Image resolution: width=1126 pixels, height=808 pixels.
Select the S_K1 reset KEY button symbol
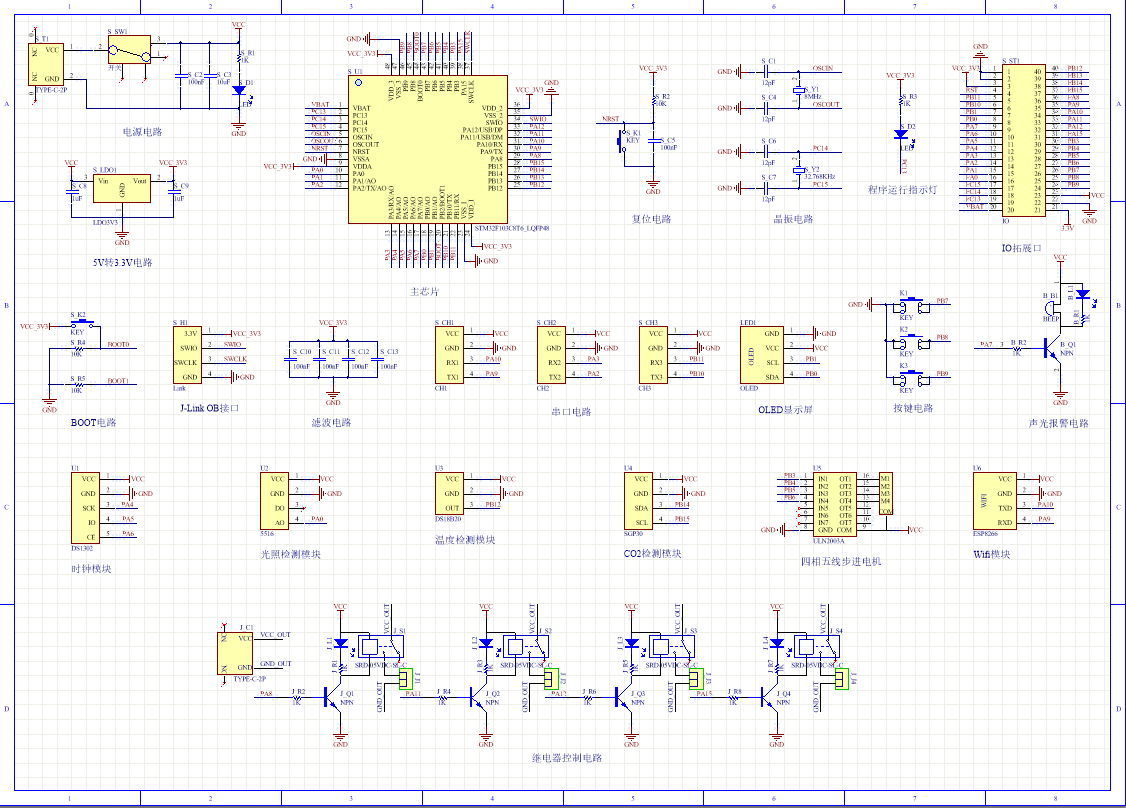(622, 141)
